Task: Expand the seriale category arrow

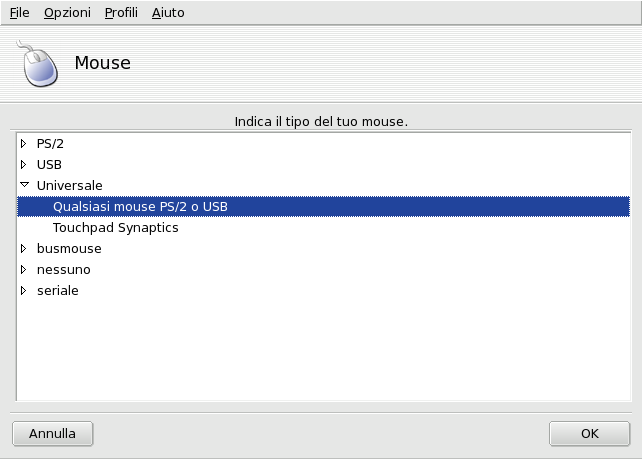Action: click(24, 290)
